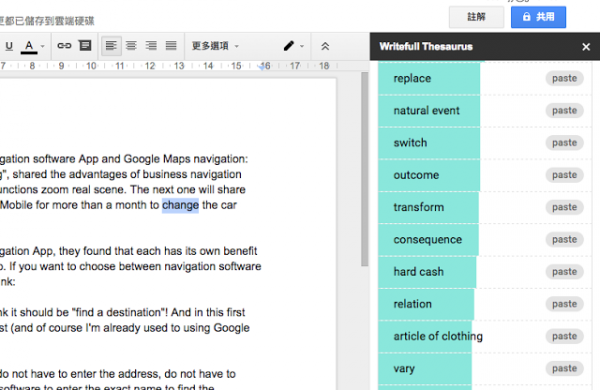Collapse the menus with double chevron
This screenshot has width=600, height=390.
pyautogui.click(x=325, y=46)
